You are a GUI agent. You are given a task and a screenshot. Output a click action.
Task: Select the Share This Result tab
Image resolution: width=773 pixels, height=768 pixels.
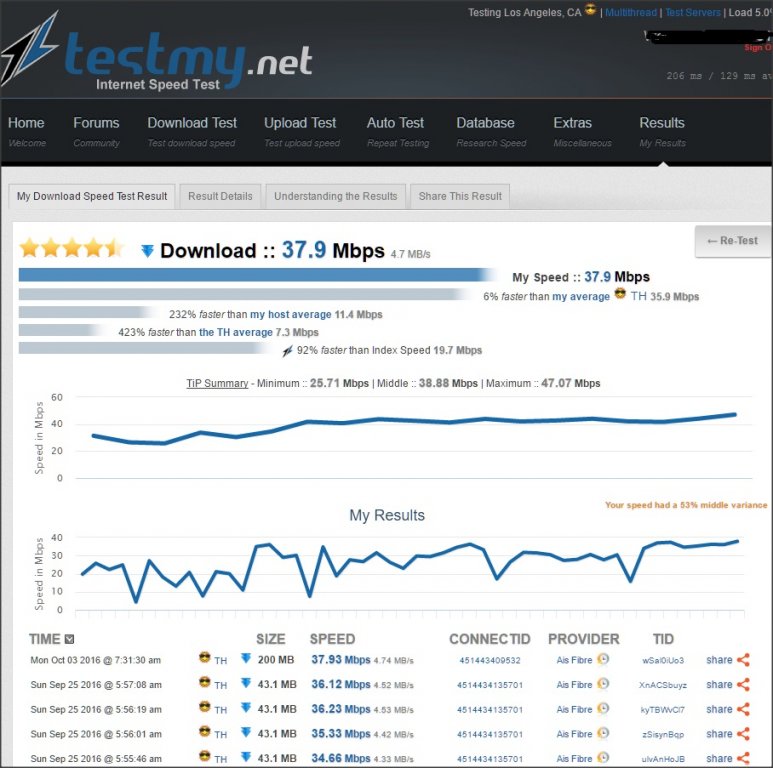(460, 196)
